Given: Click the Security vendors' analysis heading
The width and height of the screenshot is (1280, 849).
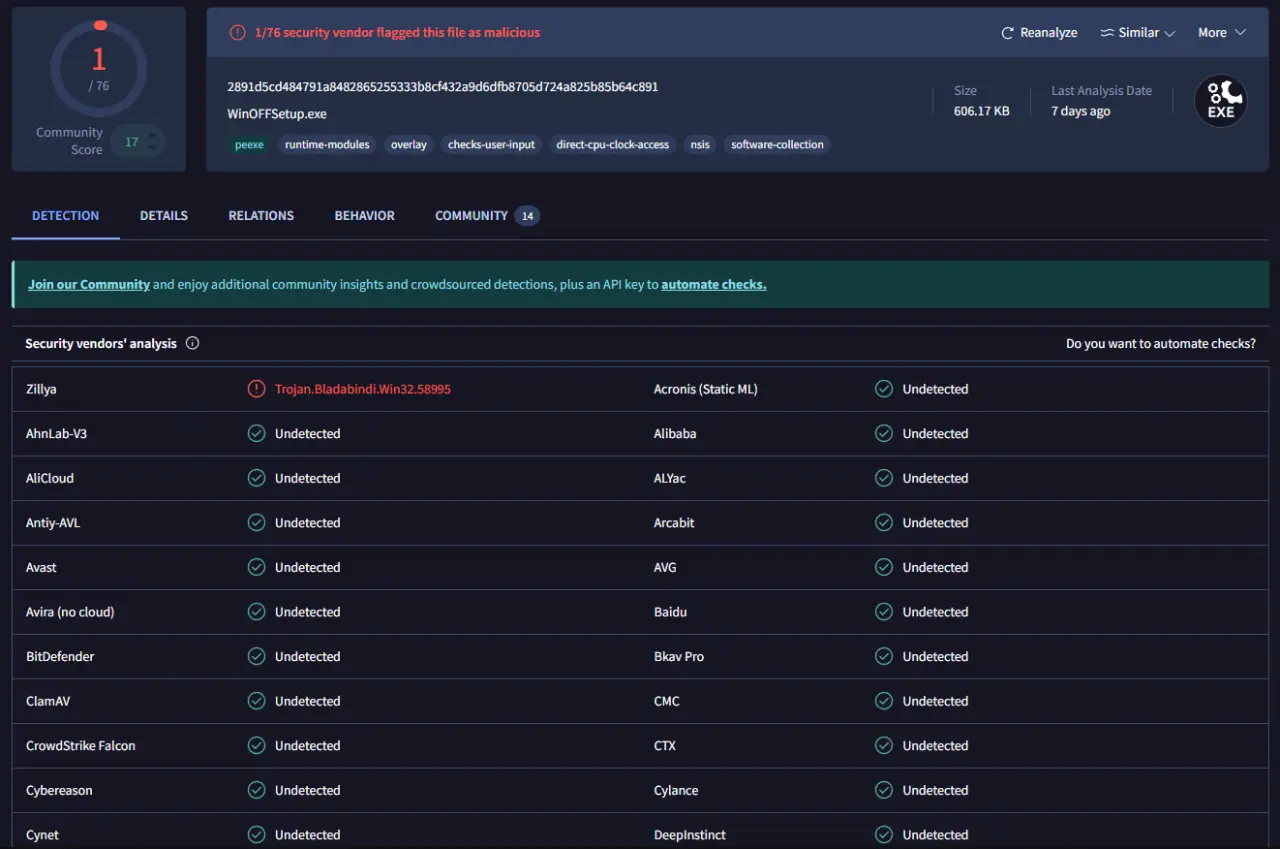Looking at the screenshot, I should [x=101, y=343].
